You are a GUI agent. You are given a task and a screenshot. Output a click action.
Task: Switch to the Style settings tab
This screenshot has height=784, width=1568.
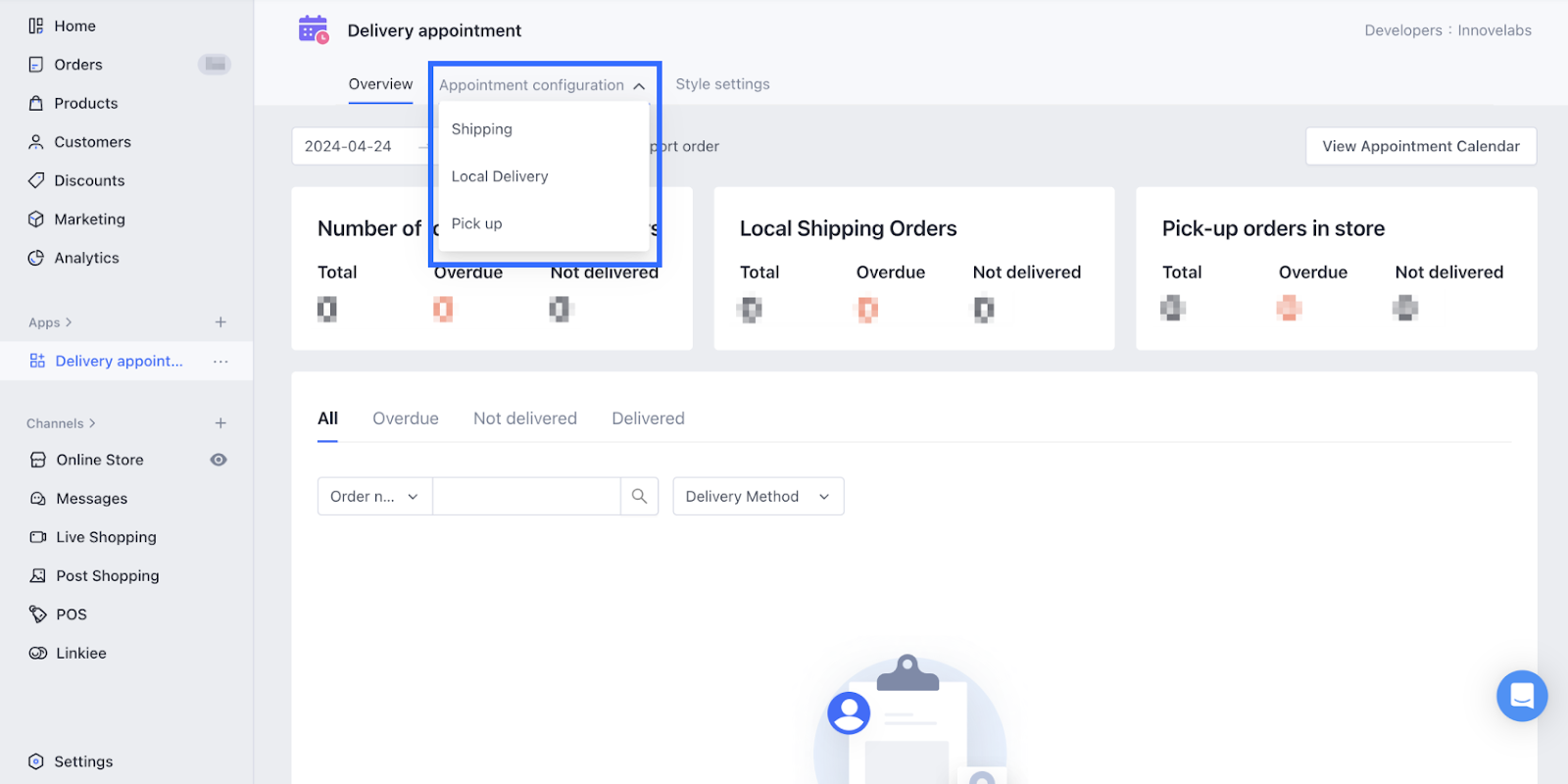point(722,84)
